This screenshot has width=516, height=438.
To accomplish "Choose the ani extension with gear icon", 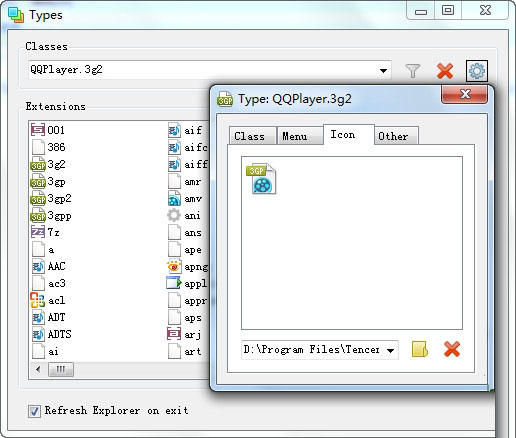I will (x=184, y=215).
